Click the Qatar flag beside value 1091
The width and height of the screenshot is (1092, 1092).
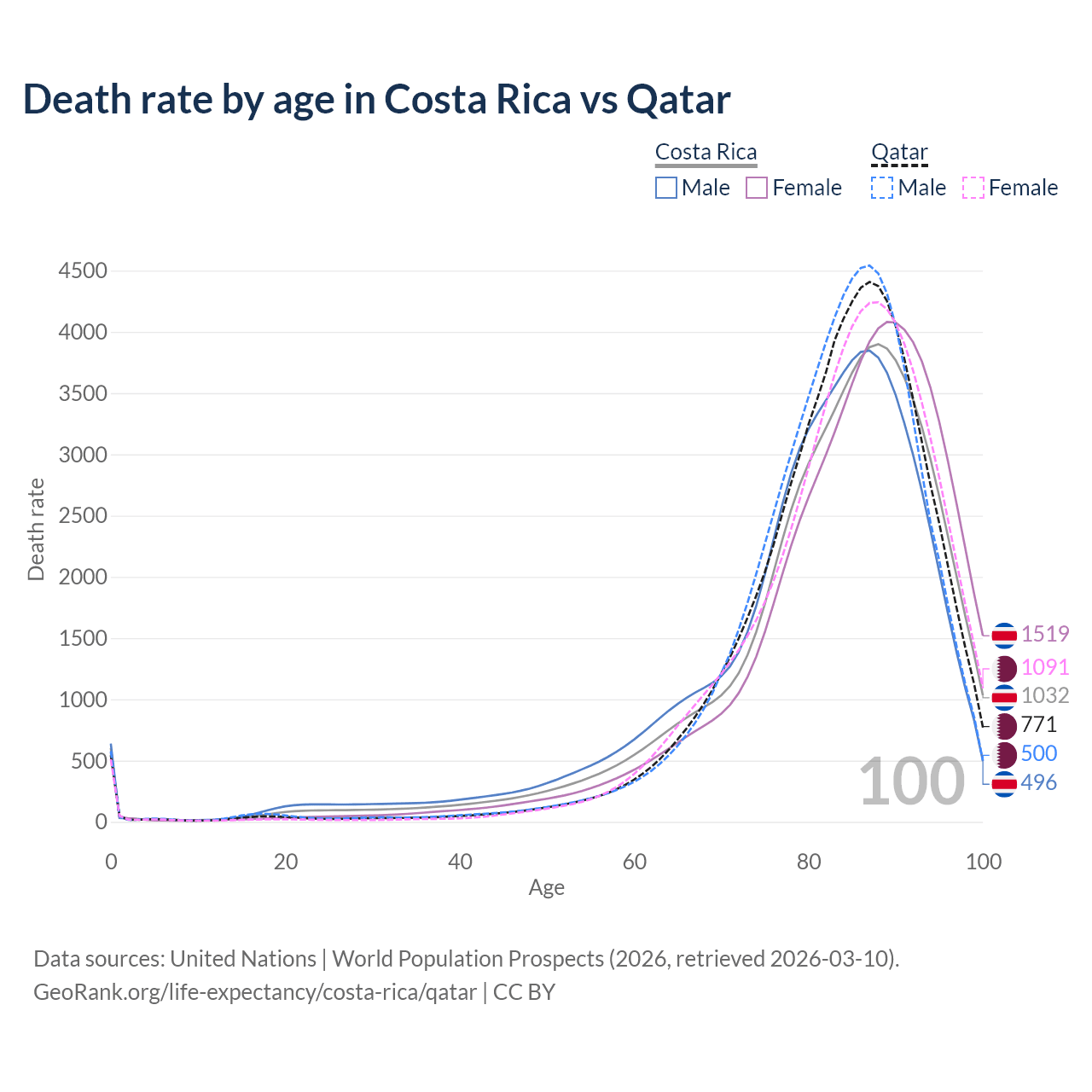click(x=1006, y=667)
